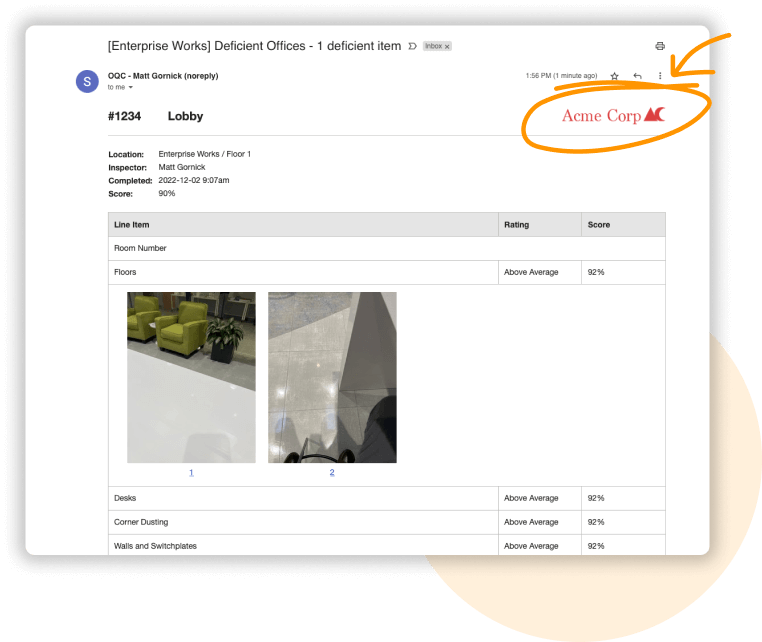Expand the 'to me' recipient details arrow
The image size is (762, 642).
pos(130,87)
